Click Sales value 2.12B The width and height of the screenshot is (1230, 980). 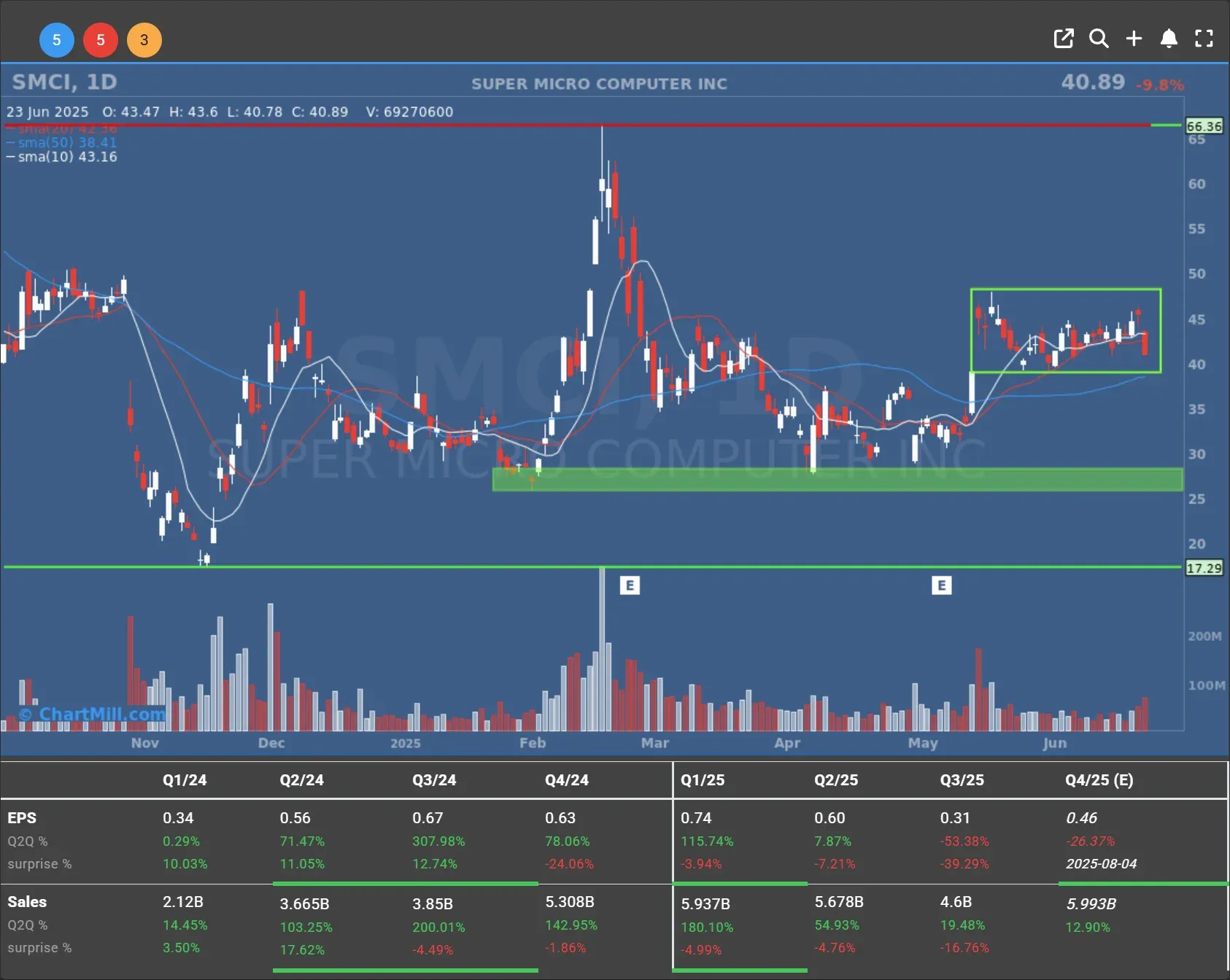point(182,901)
